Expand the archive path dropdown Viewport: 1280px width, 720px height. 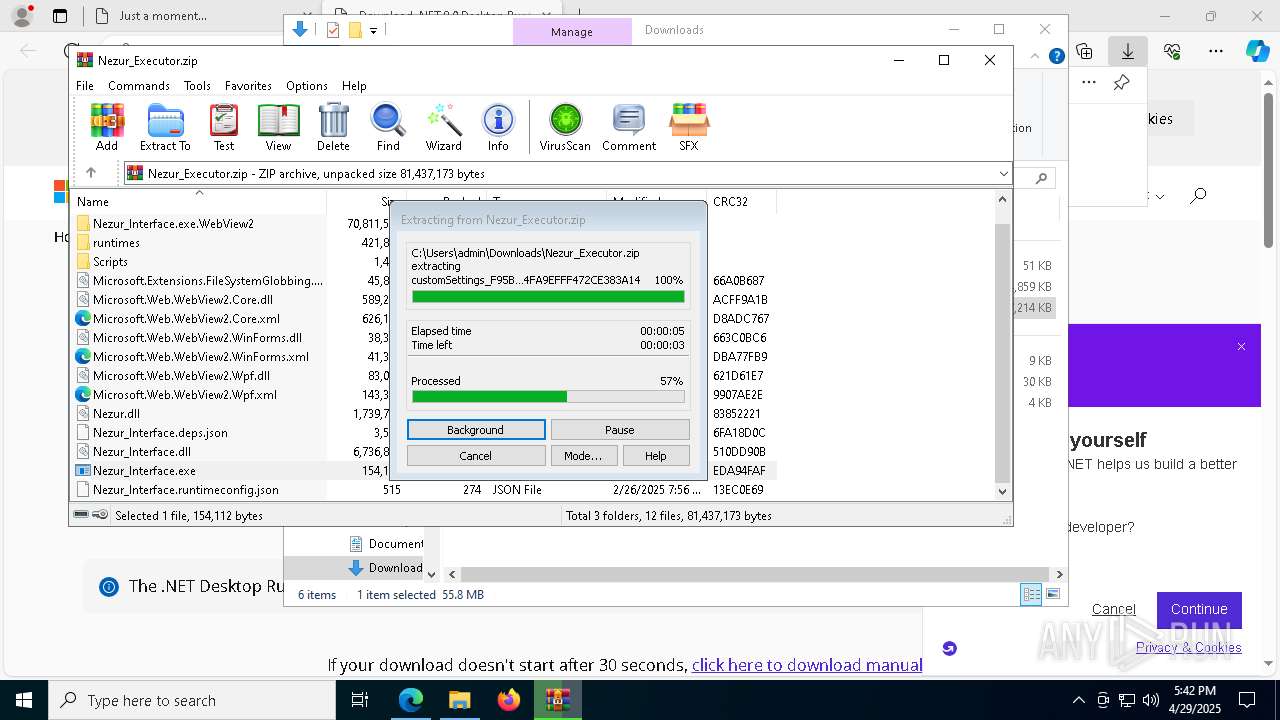[1003, 173]
